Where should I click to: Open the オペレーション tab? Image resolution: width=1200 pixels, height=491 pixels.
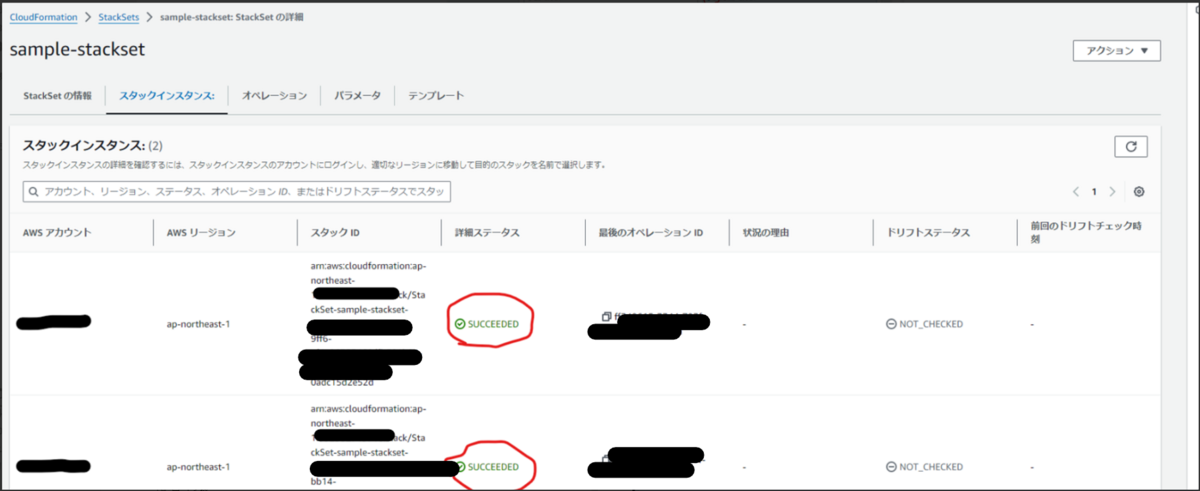(274, 96)
